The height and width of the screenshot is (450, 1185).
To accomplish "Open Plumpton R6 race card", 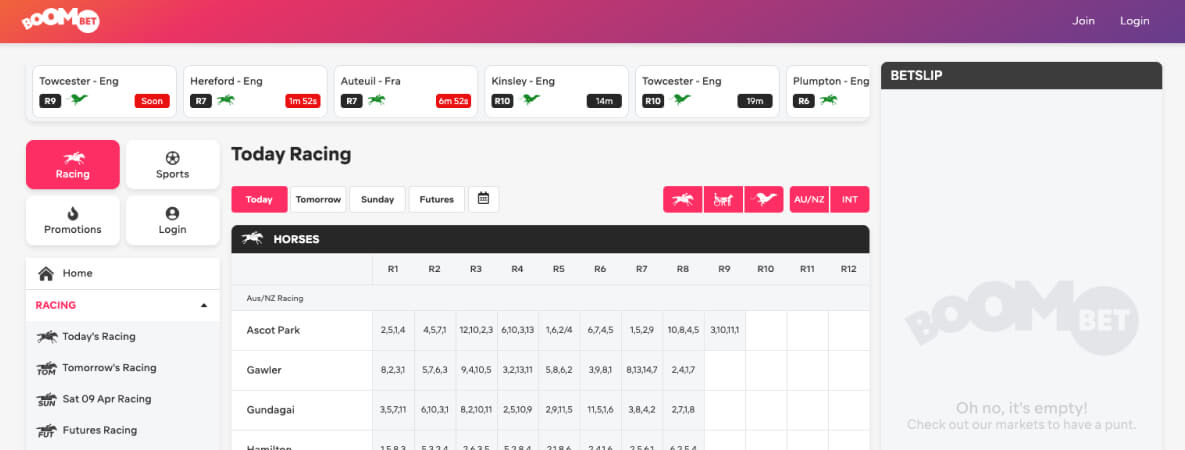I will click(828, 92).
